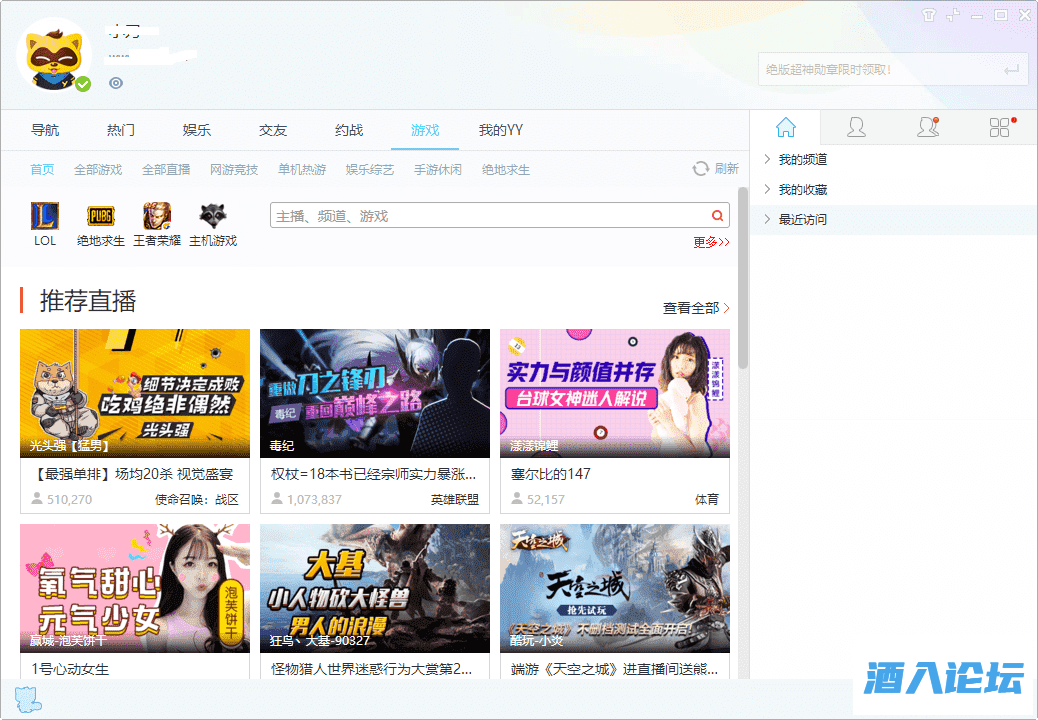This screenshot has width=1038, height=720.
Task: Click the 刷新 refresh button
Action: [x=716, y=169]
